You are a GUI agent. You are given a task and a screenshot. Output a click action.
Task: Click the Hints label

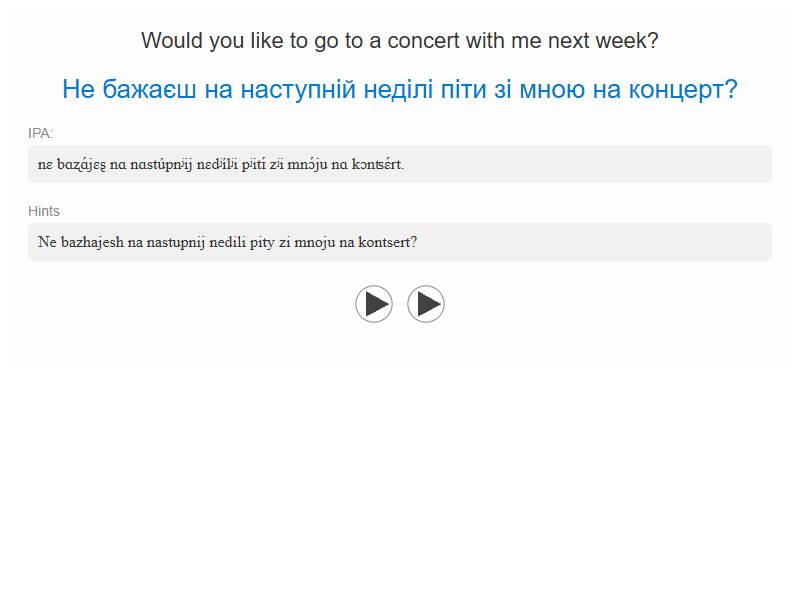coord(44,211)
